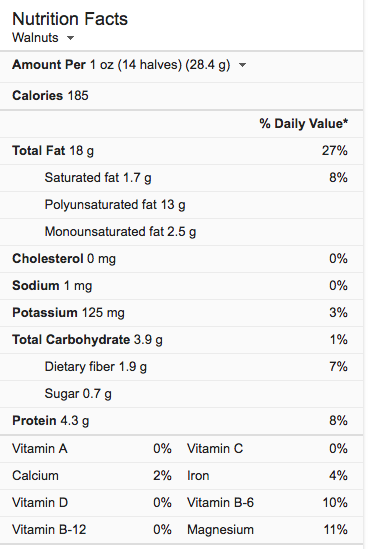Click the Potassium 125 mg row
The image size is (368, 549).
[x=181, y=313]
